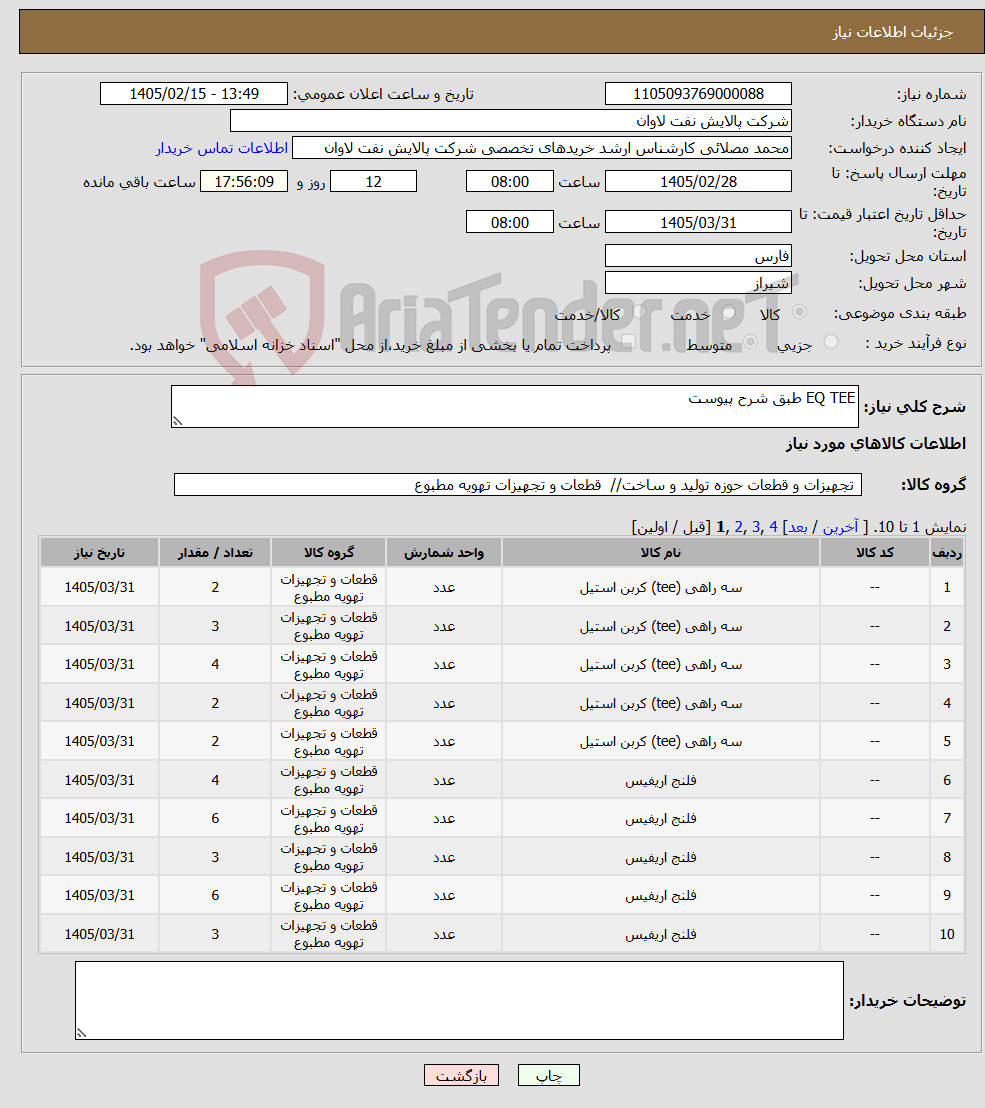
Task: Select the جزیی purchase type radio
Action: point(832,342)
